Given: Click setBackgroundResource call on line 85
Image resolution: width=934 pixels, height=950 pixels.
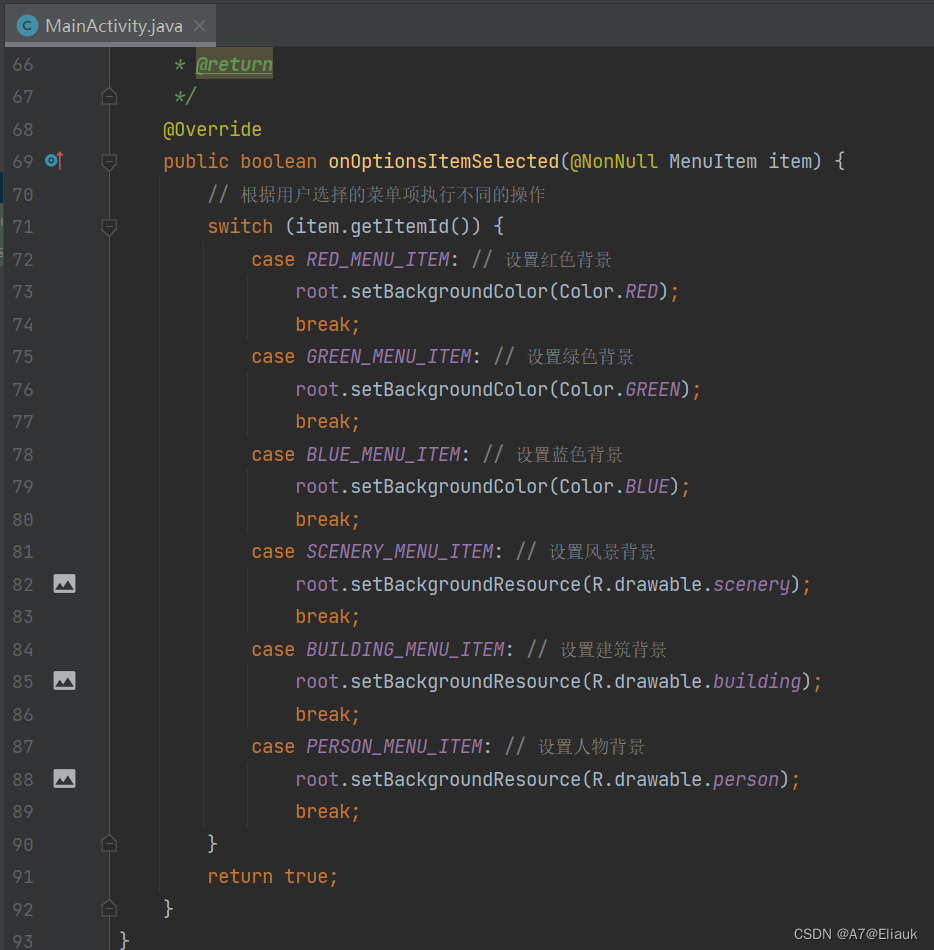Looking at the screenshot, I should click(x=465, y=682).
